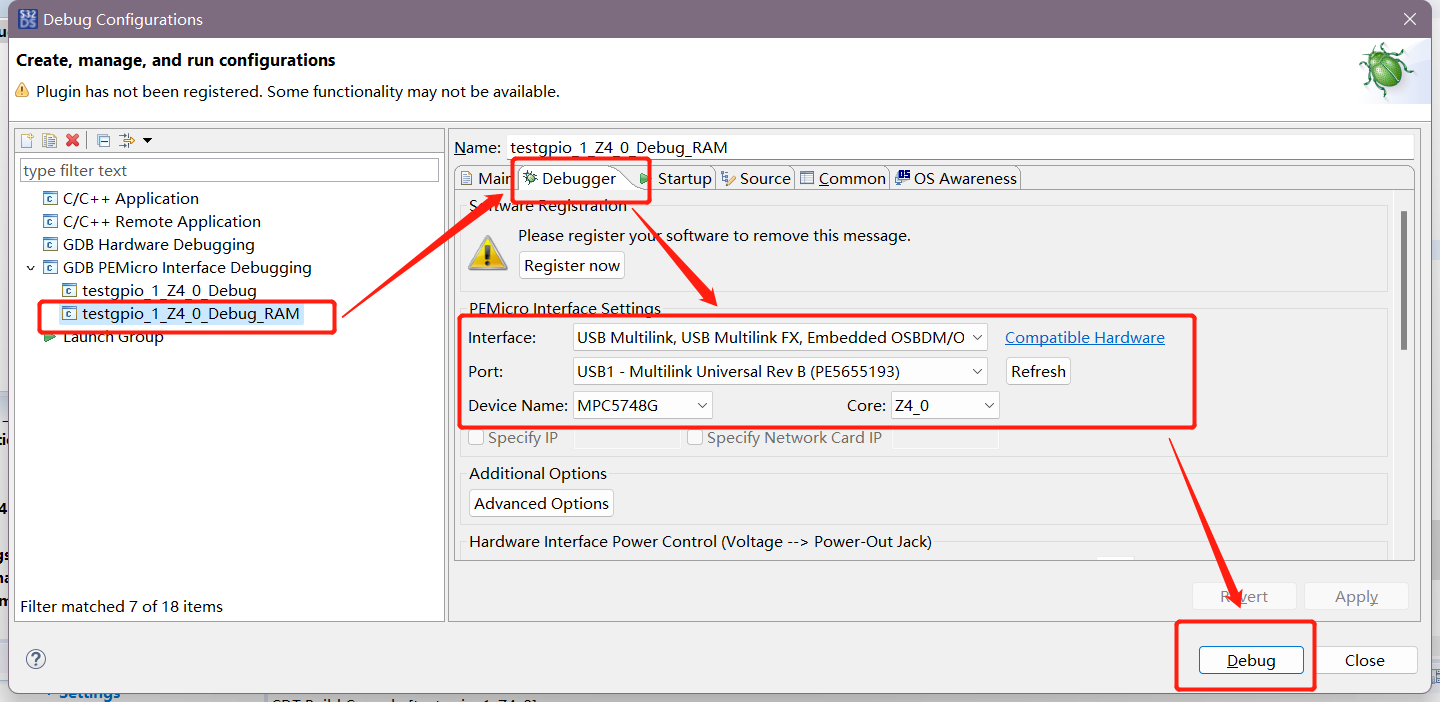Click the New launch configuration icon
The height and width of the screenshot is (702, 1440).
click(27, 140)
